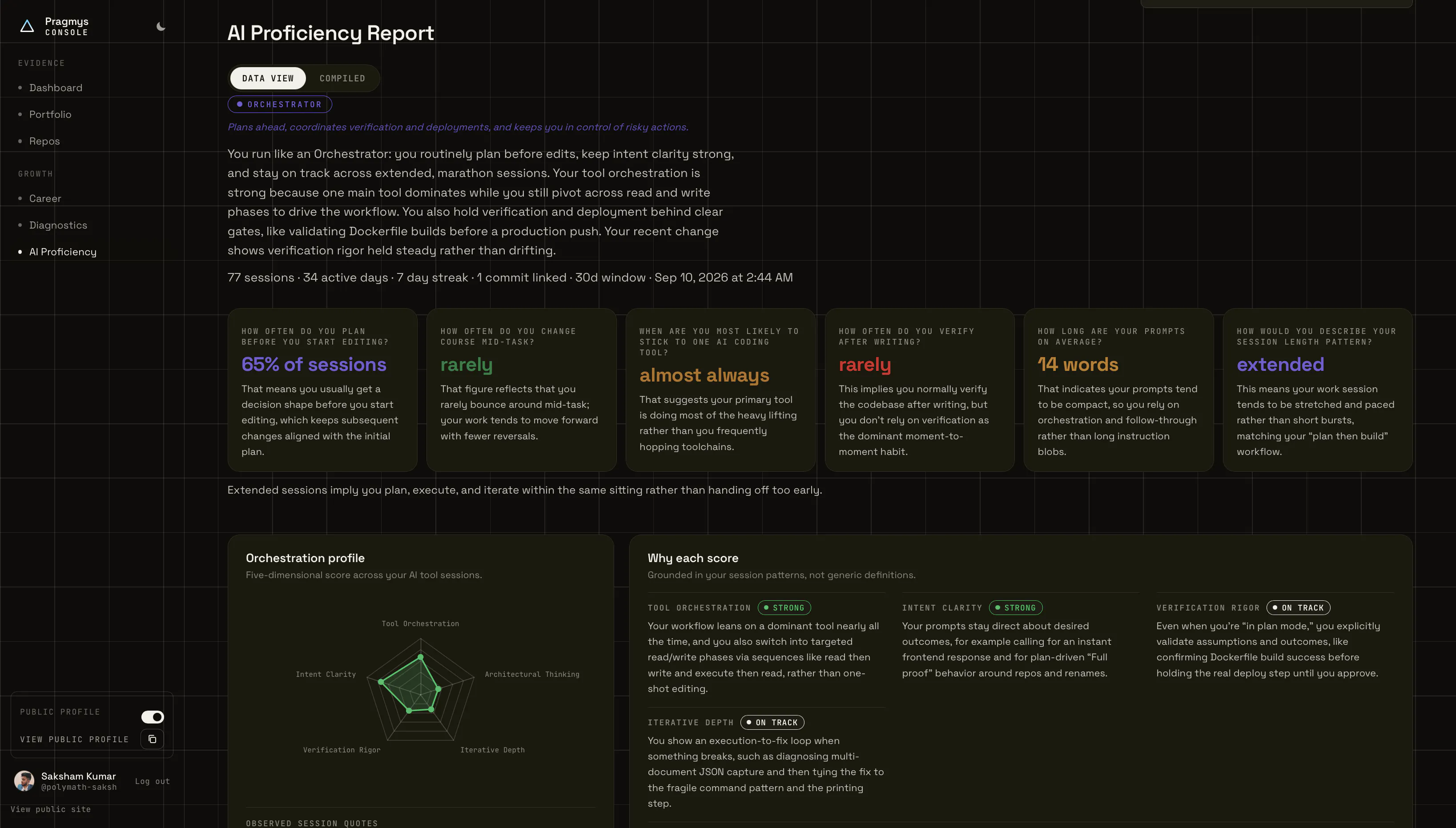Click the red 'rarely' verify card
The height and width of the screenshot is (828, 1456).
pos(920,390)
